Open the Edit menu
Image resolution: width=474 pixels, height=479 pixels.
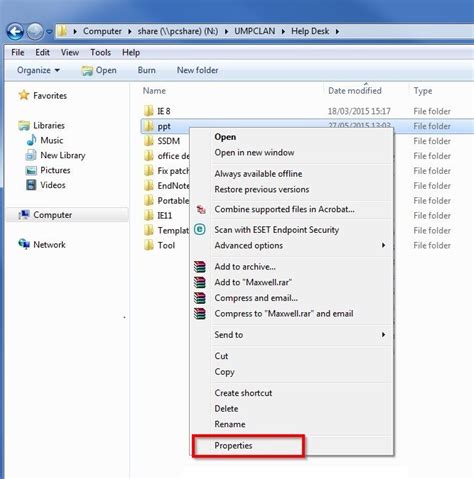(42, 53)
